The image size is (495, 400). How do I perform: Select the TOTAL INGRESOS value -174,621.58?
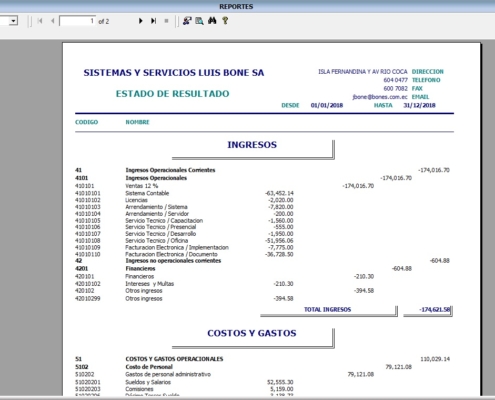click(x=434, y=310)
